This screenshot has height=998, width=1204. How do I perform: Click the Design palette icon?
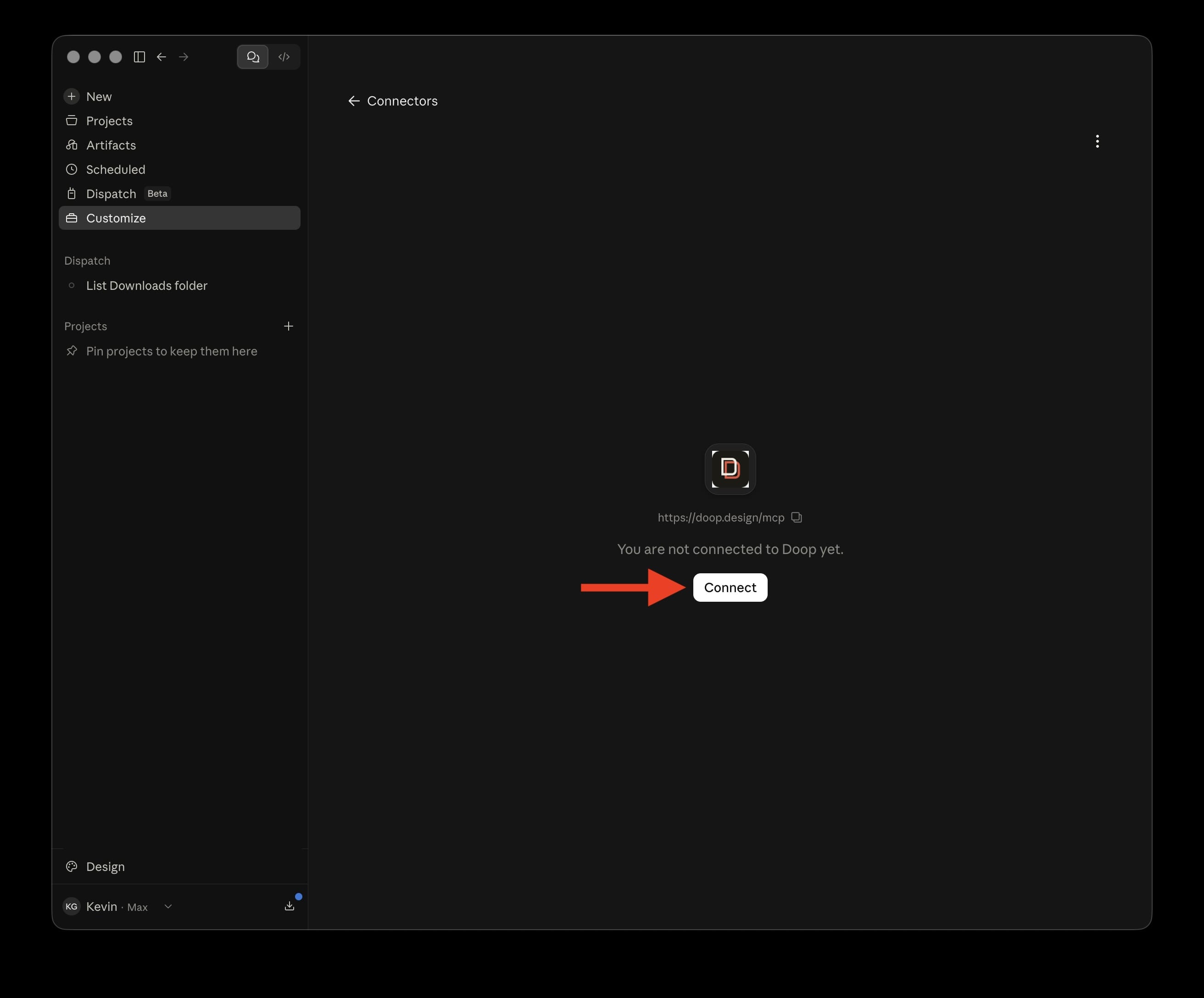(72, 867)
